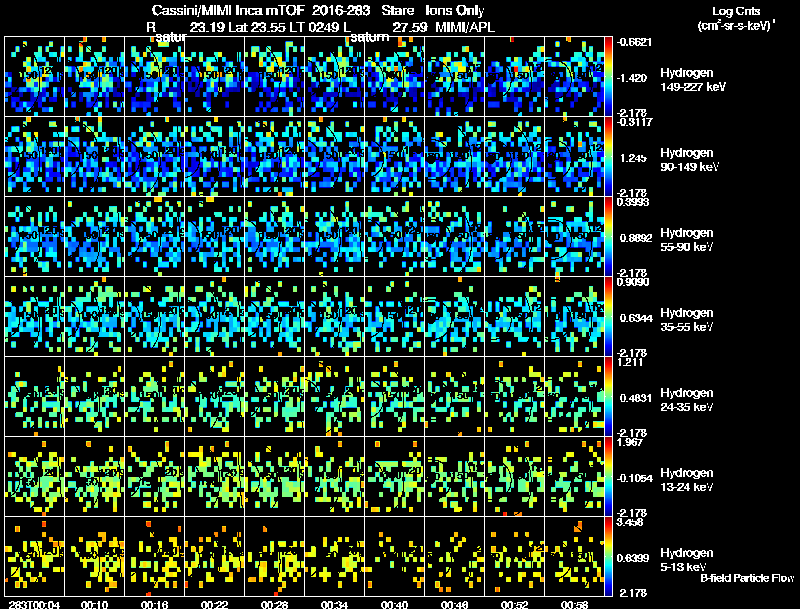The height and width of the screenshot is (609, 800).
Task: Click the Hydrogen 13-24 keV color bar
Action: 608,477
